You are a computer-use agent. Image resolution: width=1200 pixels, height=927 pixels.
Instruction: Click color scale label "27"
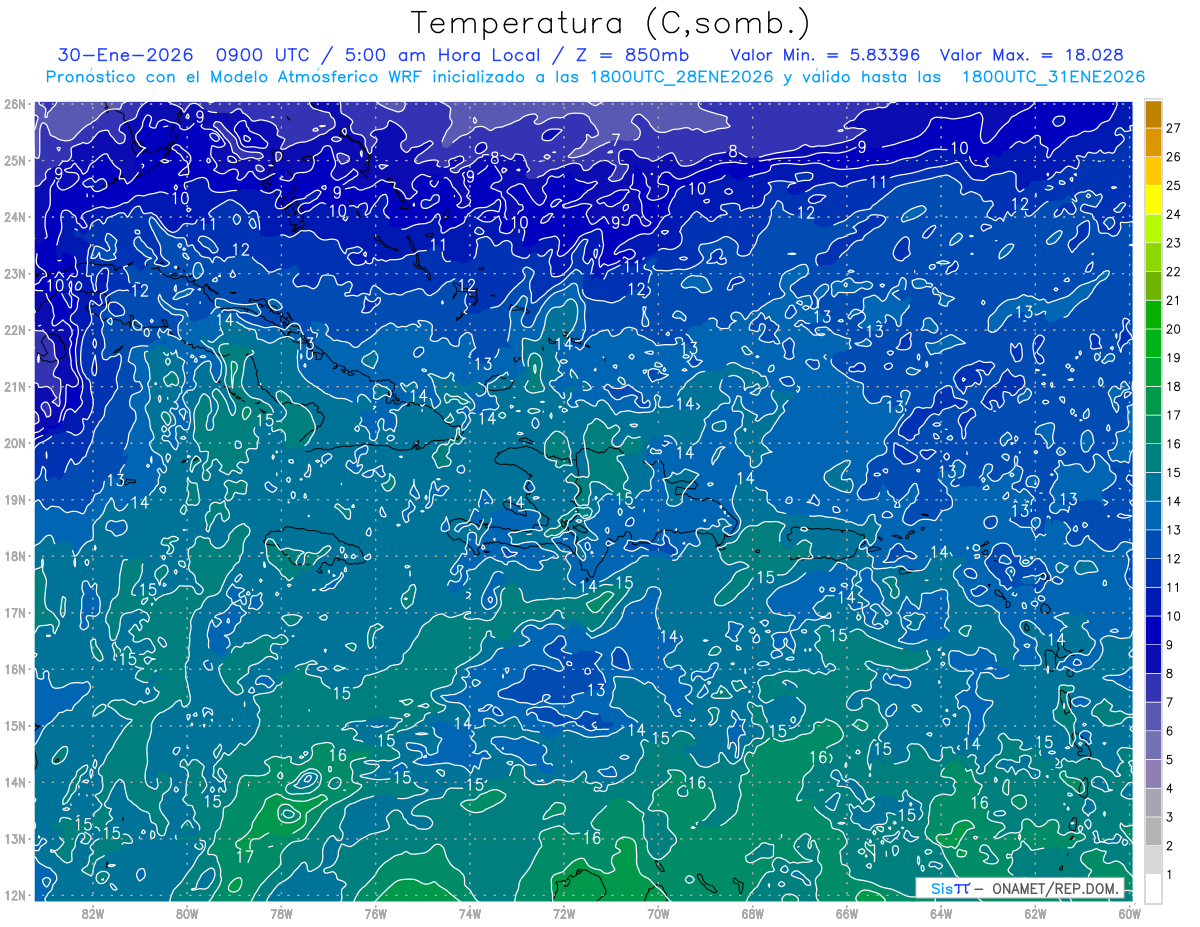tap(1174, 128)
